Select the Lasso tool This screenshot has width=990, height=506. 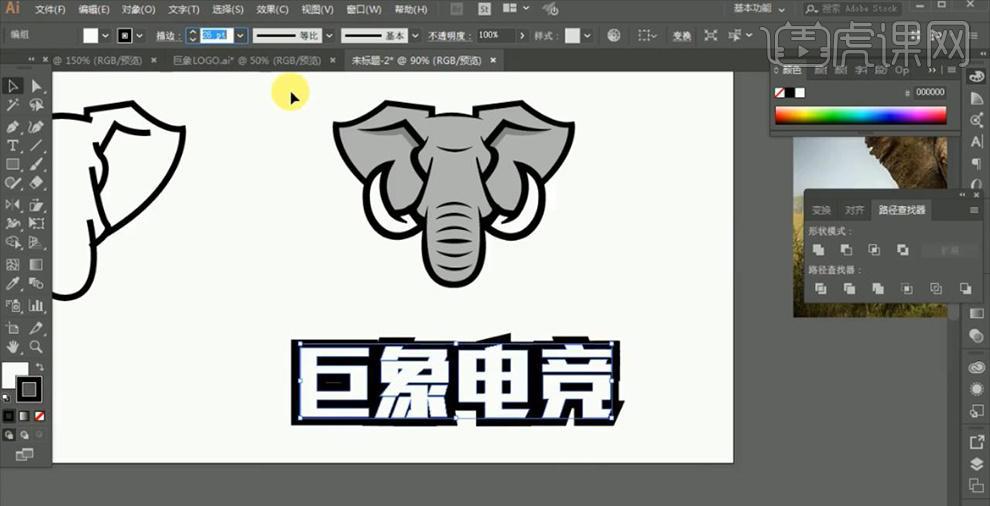click(37, 105)
